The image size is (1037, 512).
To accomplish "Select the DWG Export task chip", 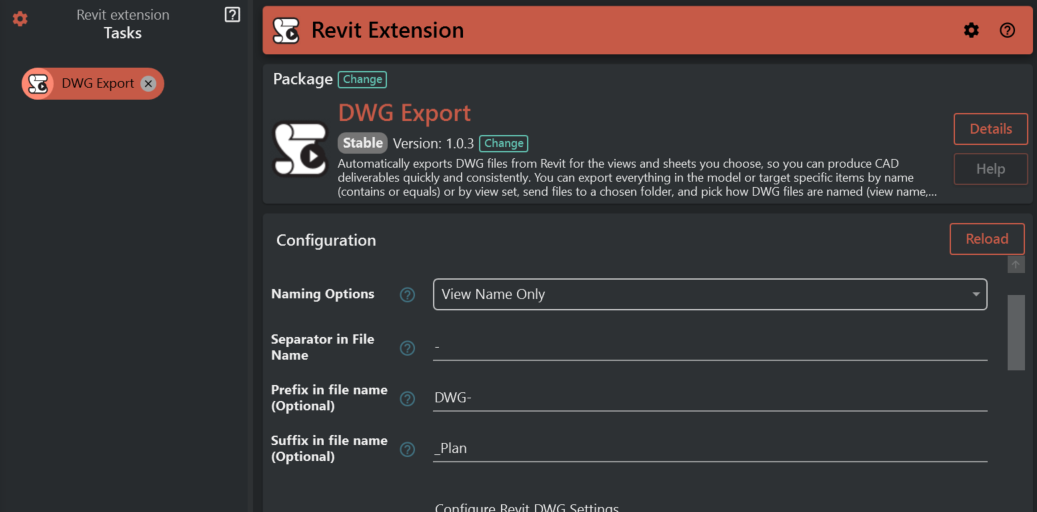I will point(93,83).
